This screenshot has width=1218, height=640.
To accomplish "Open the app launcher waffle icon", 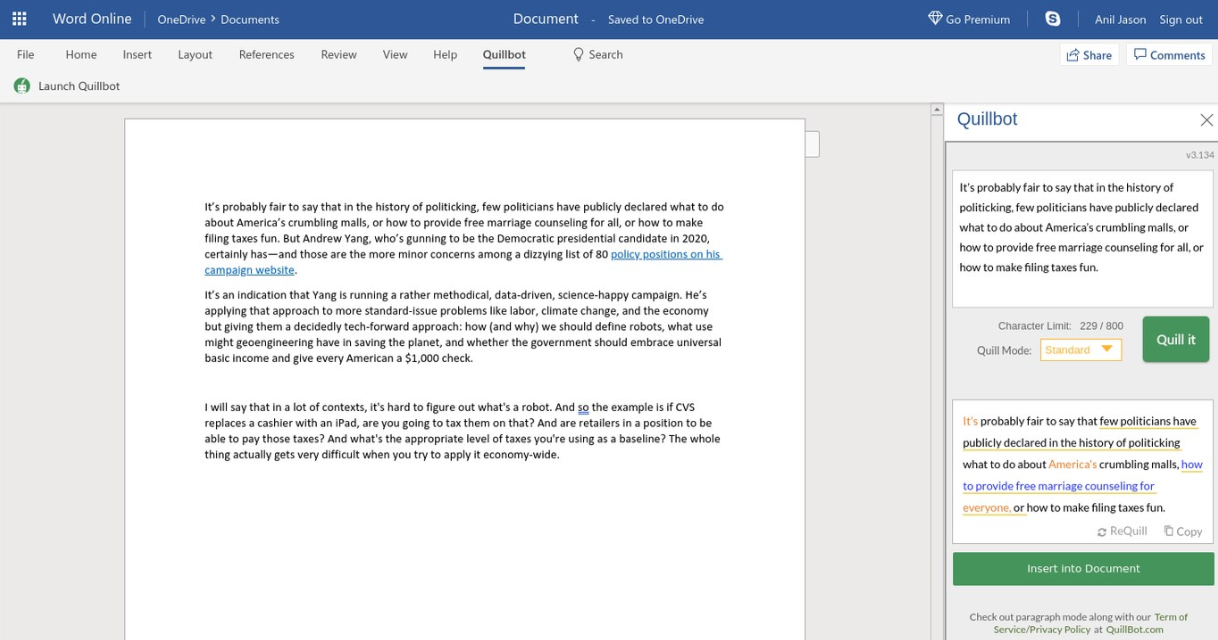I will 19,19.
